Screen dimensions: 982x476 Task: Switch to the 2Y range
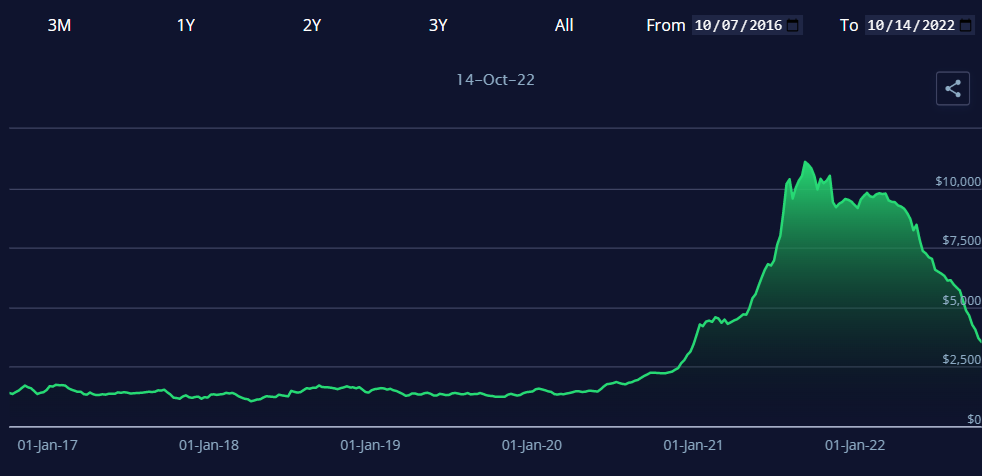point(312,26)
